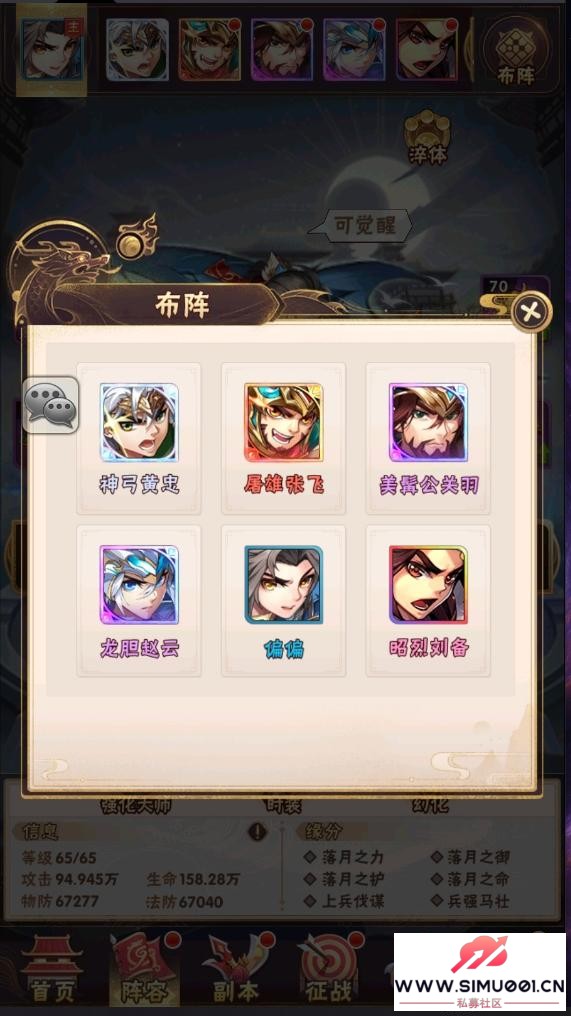Select main hero portrait in top bar

[51, 49]
